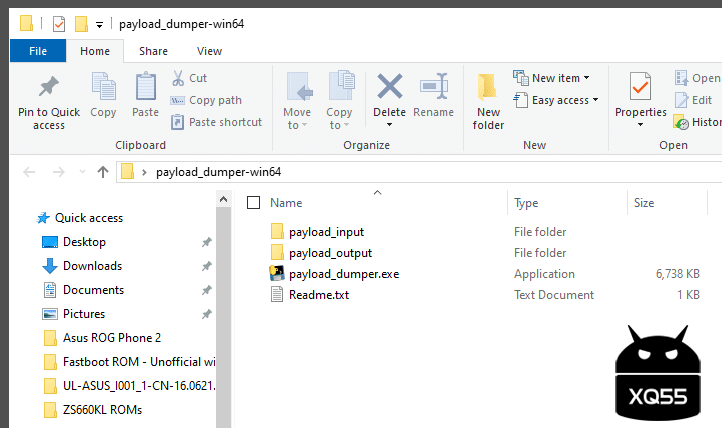Viewport: 722px width, 428px height.
Task: Switch to the Share ribbon tab
Action: [x=153, y=51]
